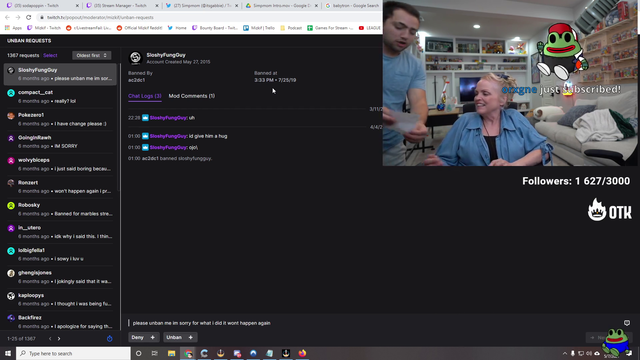Open Pokezero1's unban request
The width and height of the screenshot is (640, 360).
60,119
